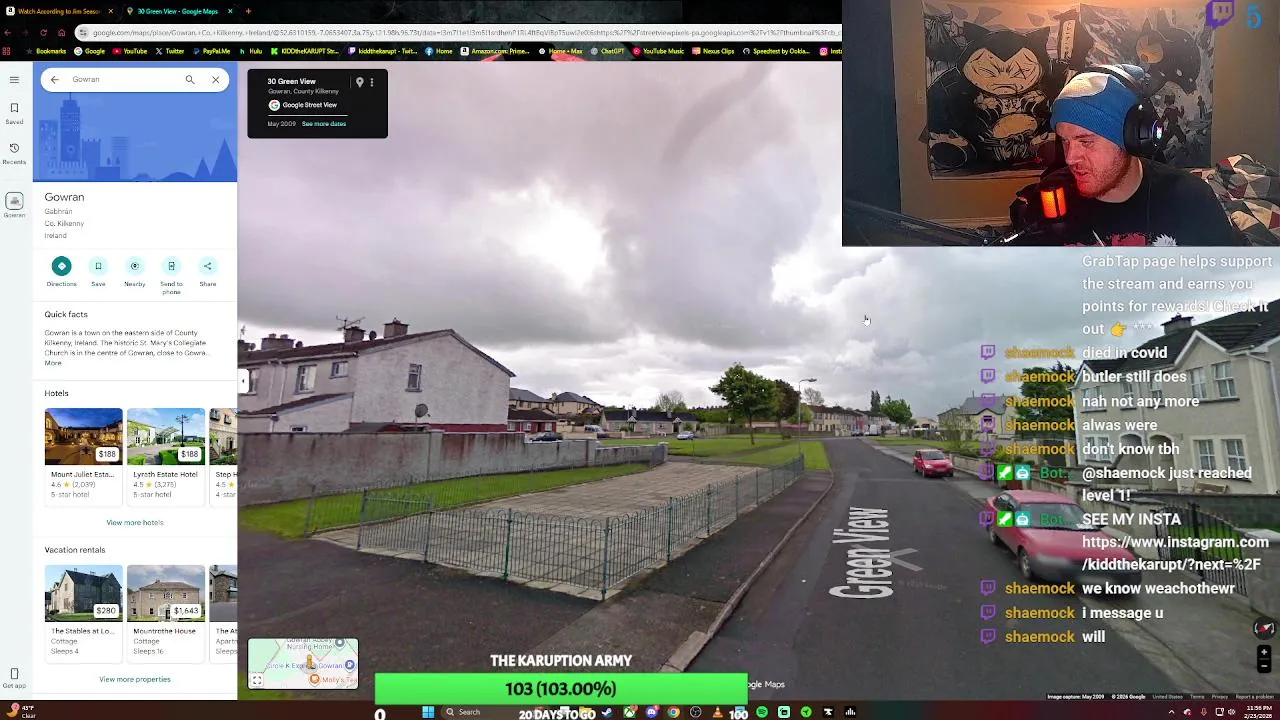Viewport: 1280px width, 720px height.
Task: Zoom out on Street View
Action: coord(1264,665)
